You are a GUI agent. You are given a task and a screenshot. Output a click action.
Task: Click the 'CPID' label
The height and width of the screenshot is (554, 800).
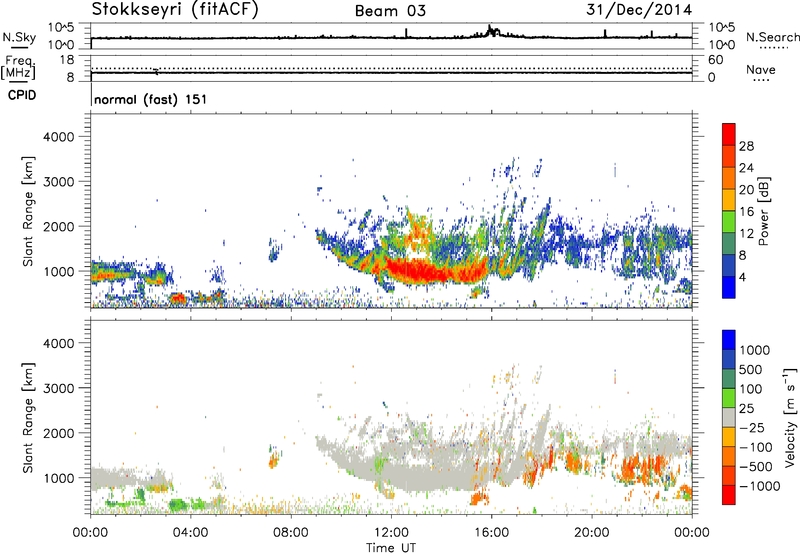[x=22, y=95]
